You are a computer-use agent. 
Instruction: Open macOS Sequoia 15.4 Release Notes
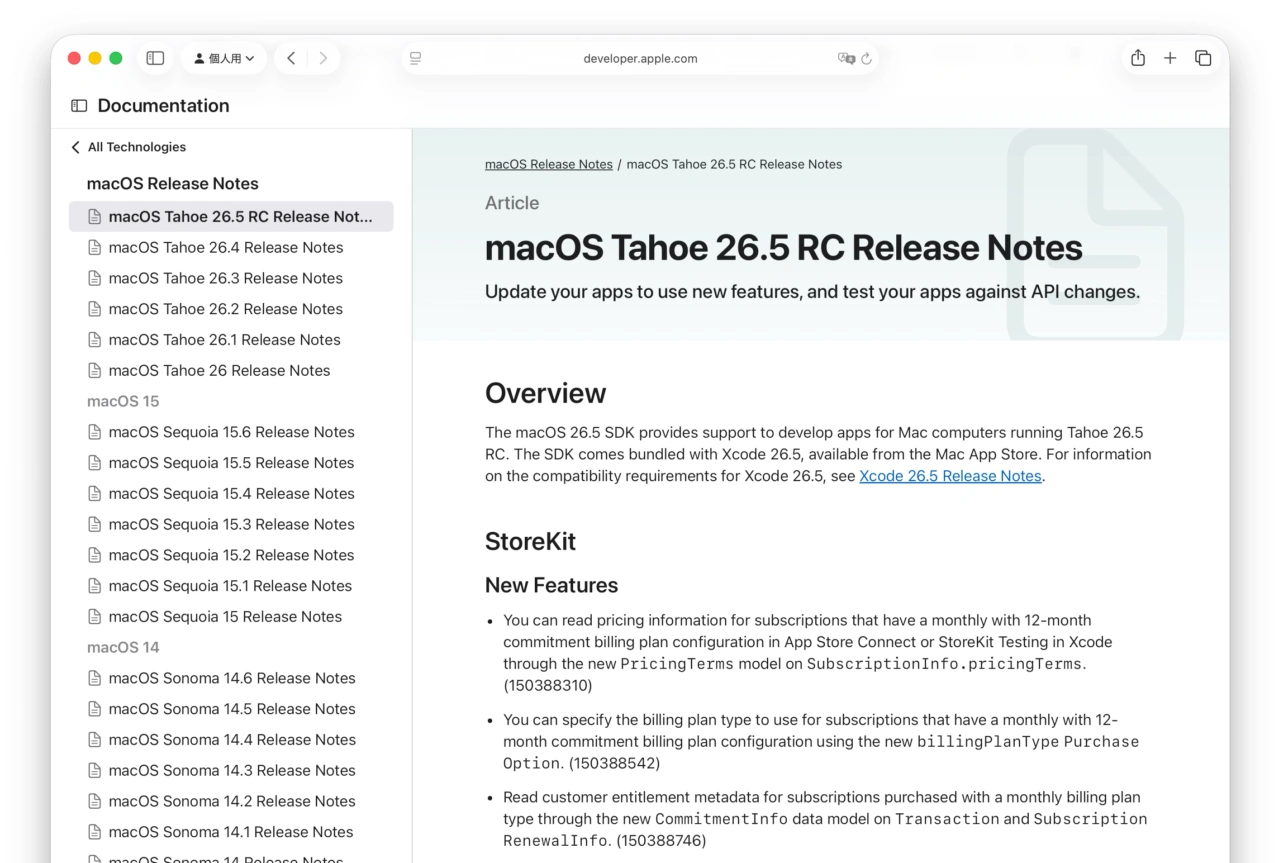coord(232,494)
